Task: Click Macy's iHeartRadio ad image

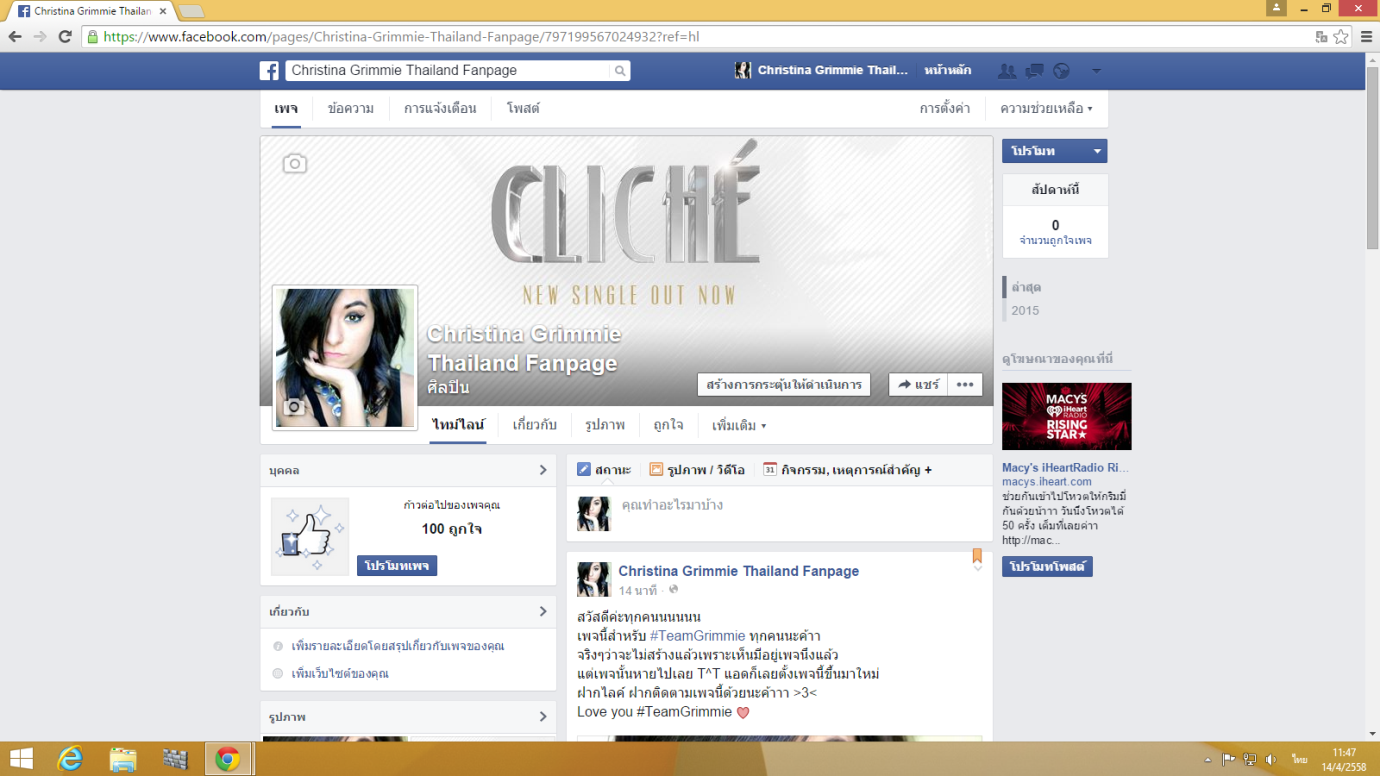Action: (x=1066, y=416)
